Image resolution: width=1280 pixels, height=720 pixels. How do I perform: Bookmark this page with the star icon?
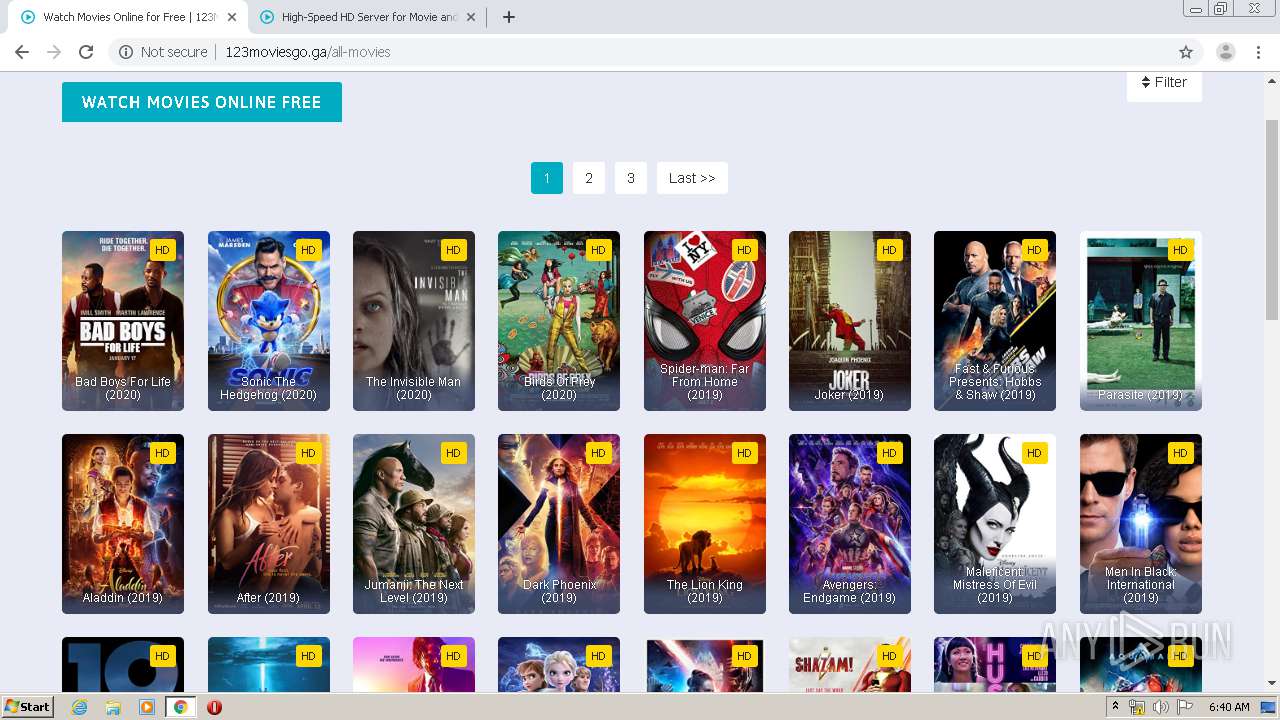pyautogui.click(x=1186, y=52)
